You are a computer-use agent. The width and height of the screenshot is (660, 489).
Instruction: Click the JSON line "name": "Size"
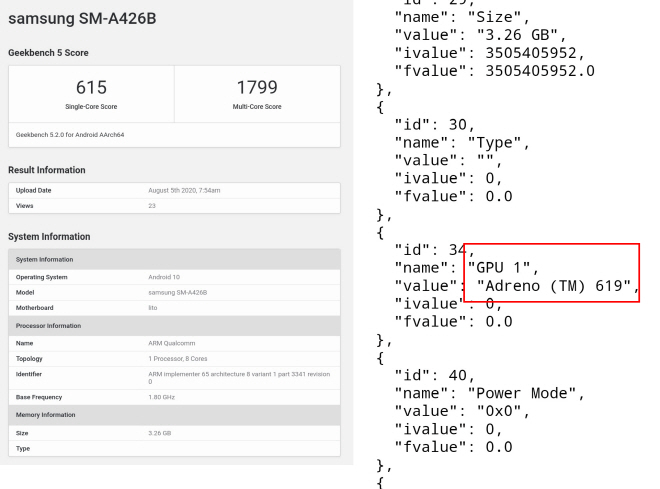pyautogui.click(x=462, y=17)
